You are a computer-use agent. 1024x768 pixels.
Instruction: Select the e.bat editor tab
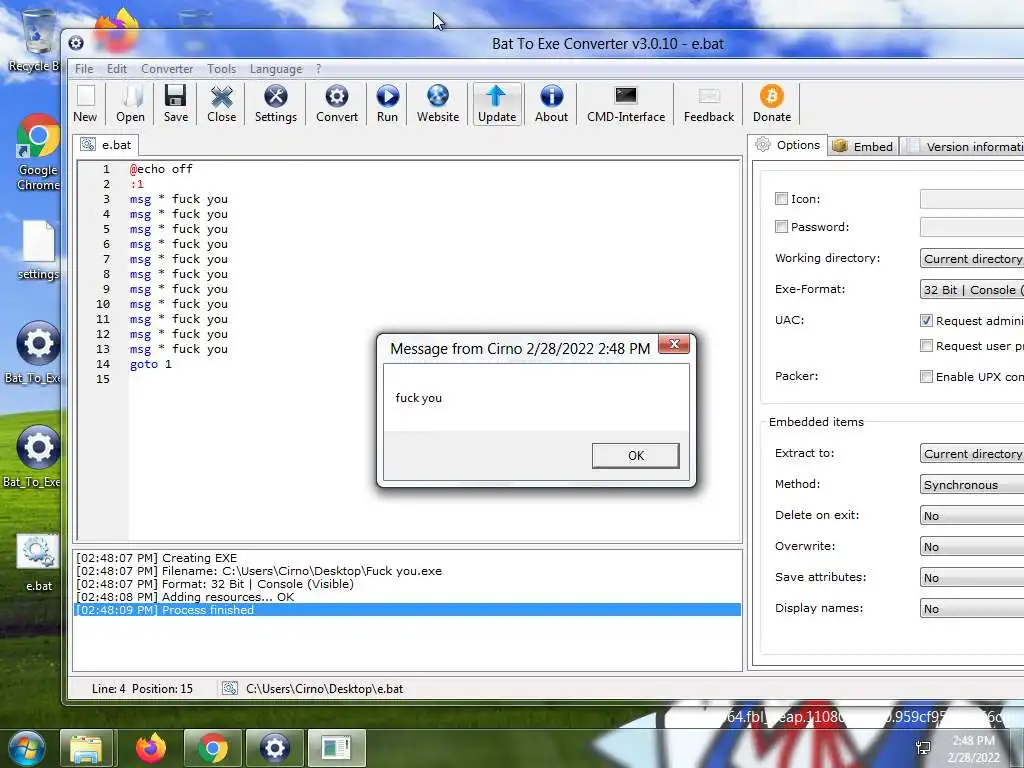[x=106, y=145]
